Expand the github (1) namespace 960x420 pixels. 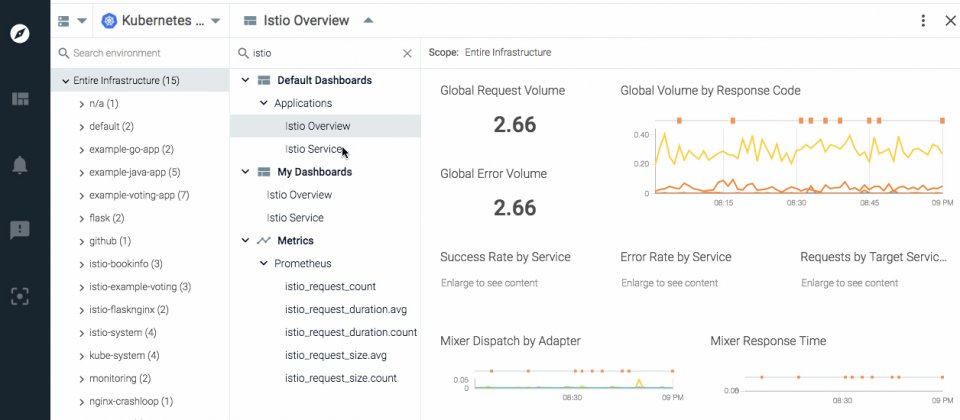pyautogui.click(x=81, y=242)
